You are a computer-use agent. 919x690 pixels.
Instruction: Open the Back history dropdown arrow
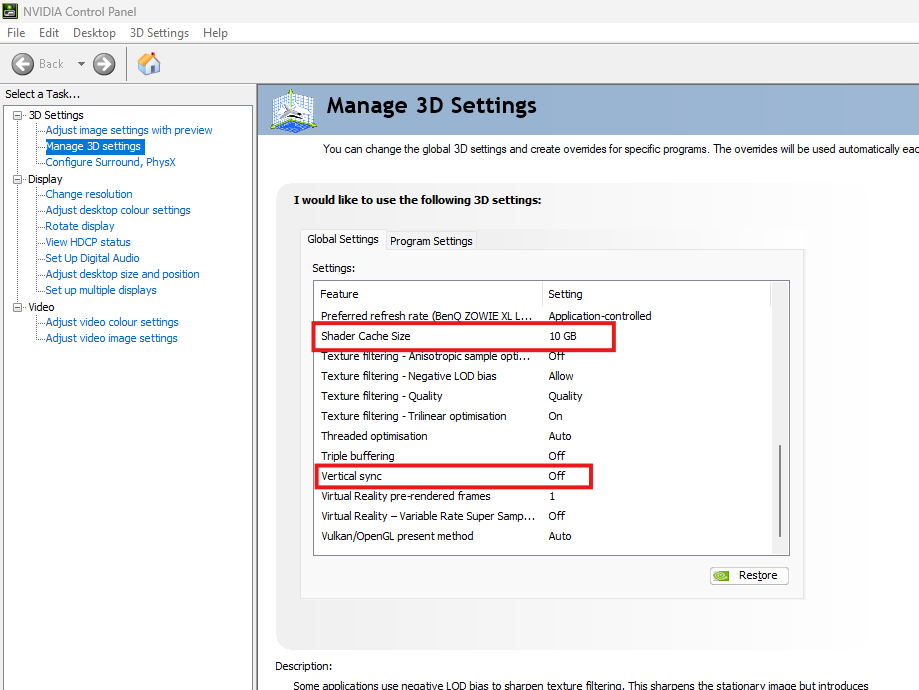(x=81, y=64)
